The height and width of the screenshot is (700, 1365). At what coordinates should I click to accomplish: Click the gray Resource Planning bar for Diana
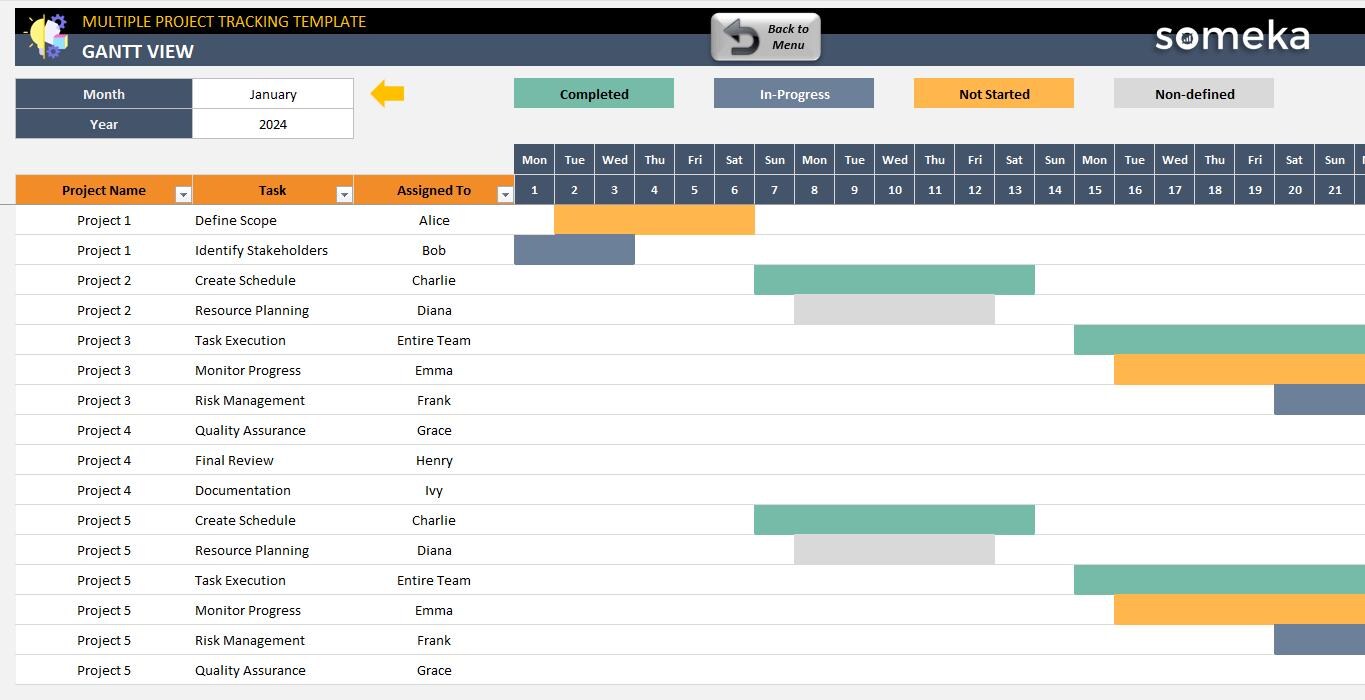pyautogui.click(x=894, y=310)
